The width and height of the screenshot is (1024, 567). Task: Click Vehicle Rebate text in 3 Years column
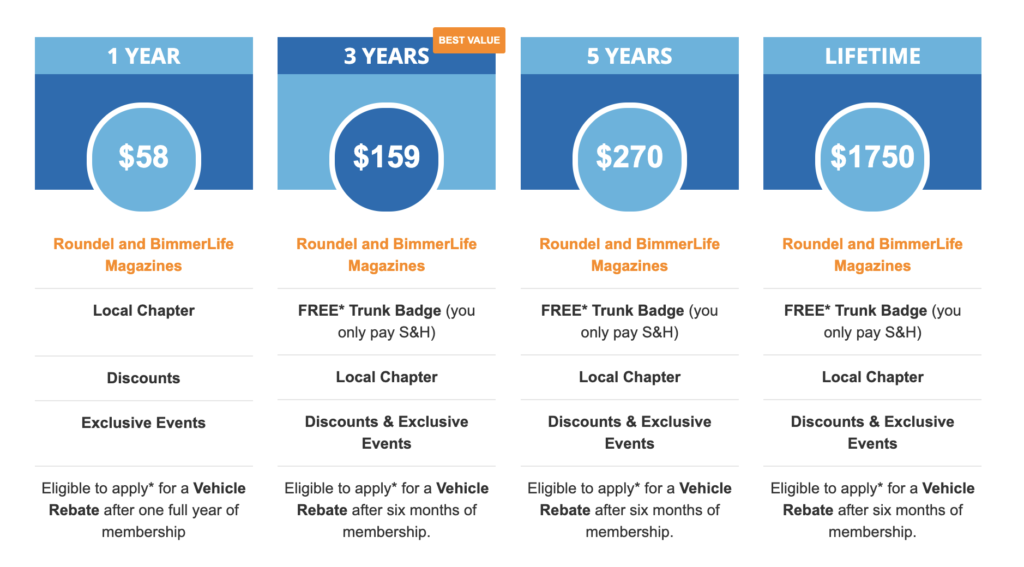coord(387,510)
